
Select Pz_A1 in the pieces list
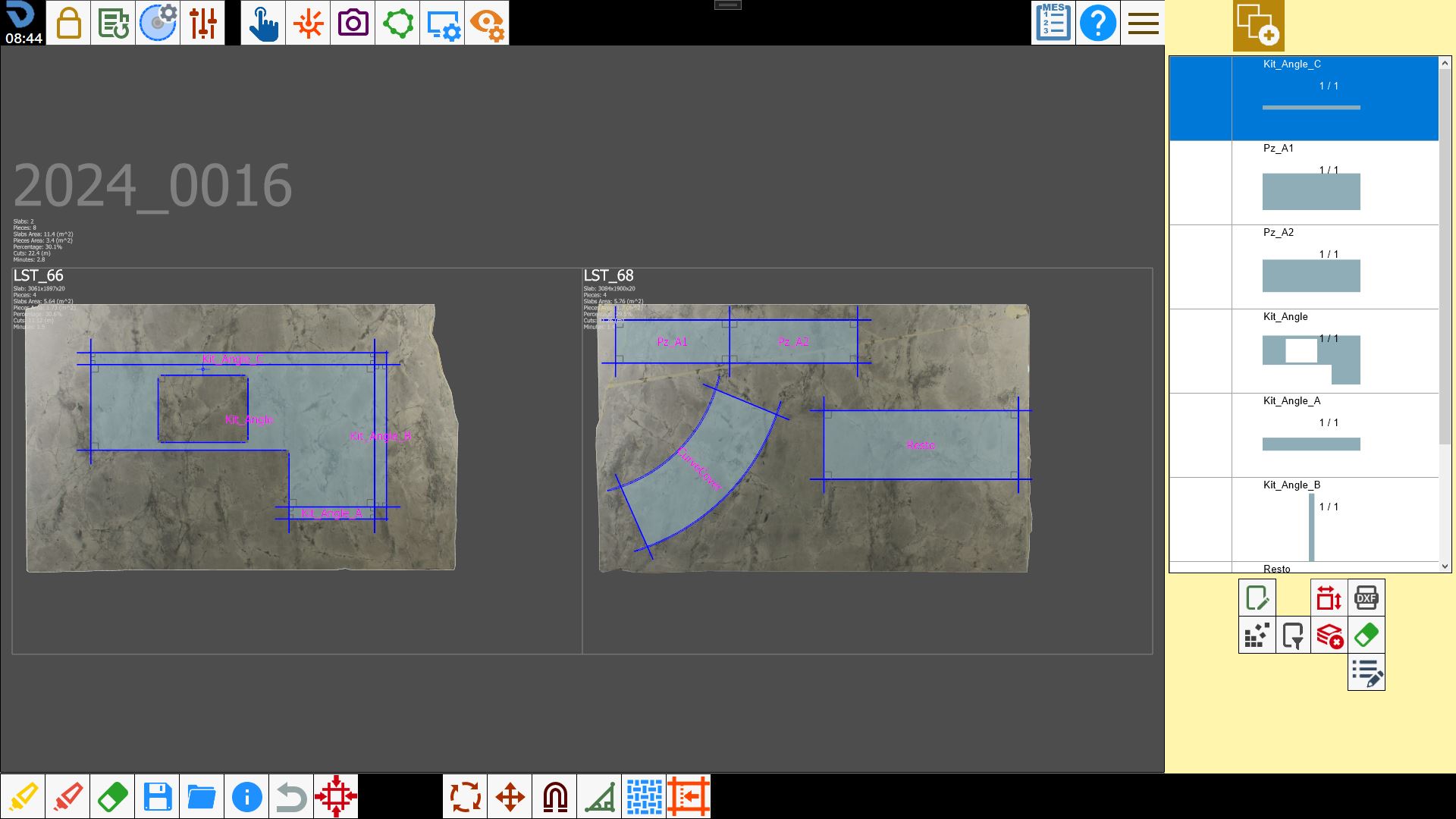click(x=1304, y=183)
